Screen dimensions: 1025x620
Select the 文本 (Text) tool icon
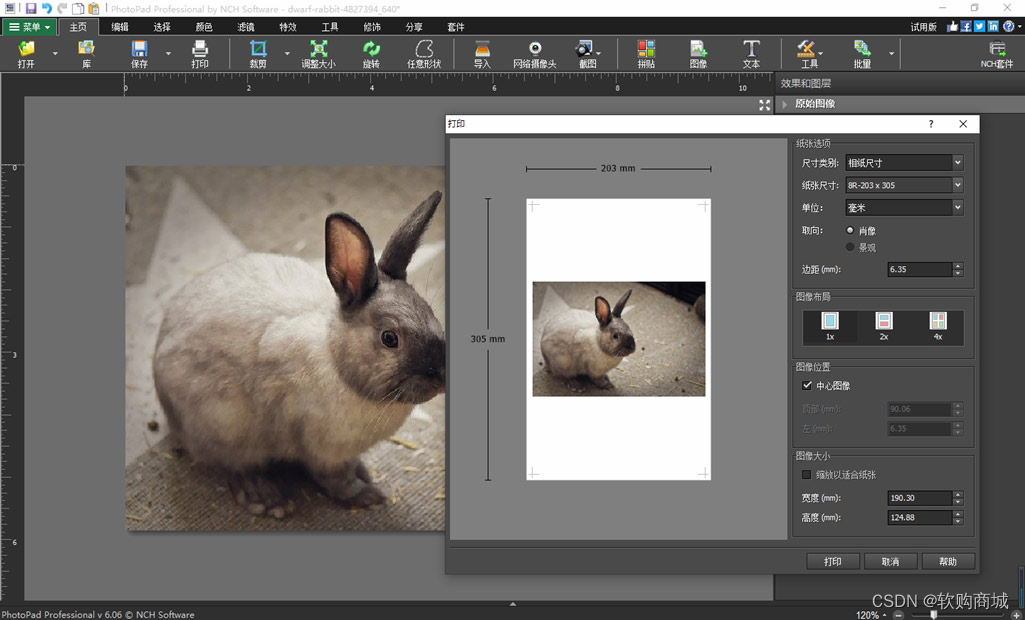click(x=751, y=53)
